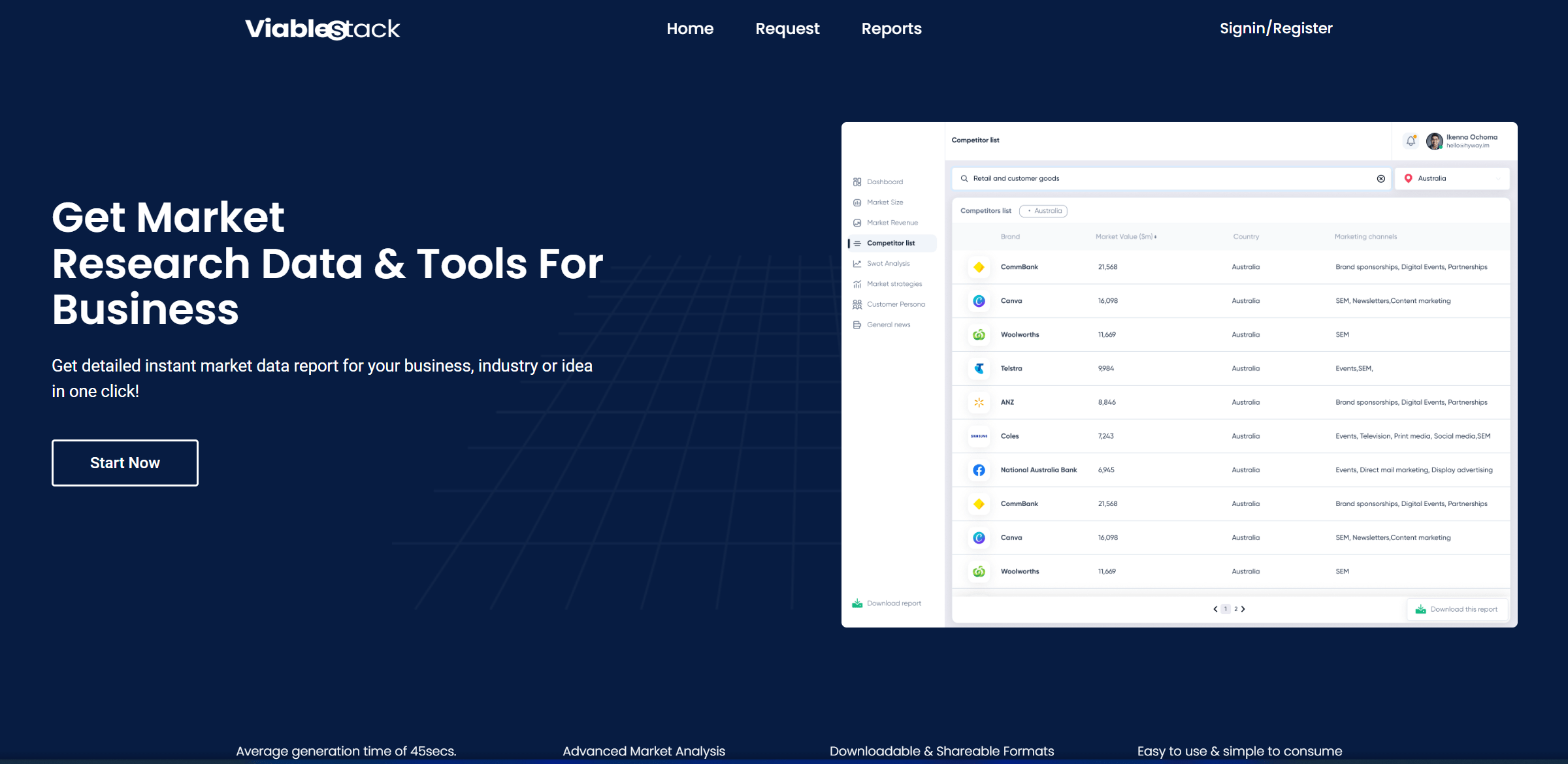This screenshot has height=764, width=1568.
Task: Click the Coles brand name
Action: [1009, 436]
